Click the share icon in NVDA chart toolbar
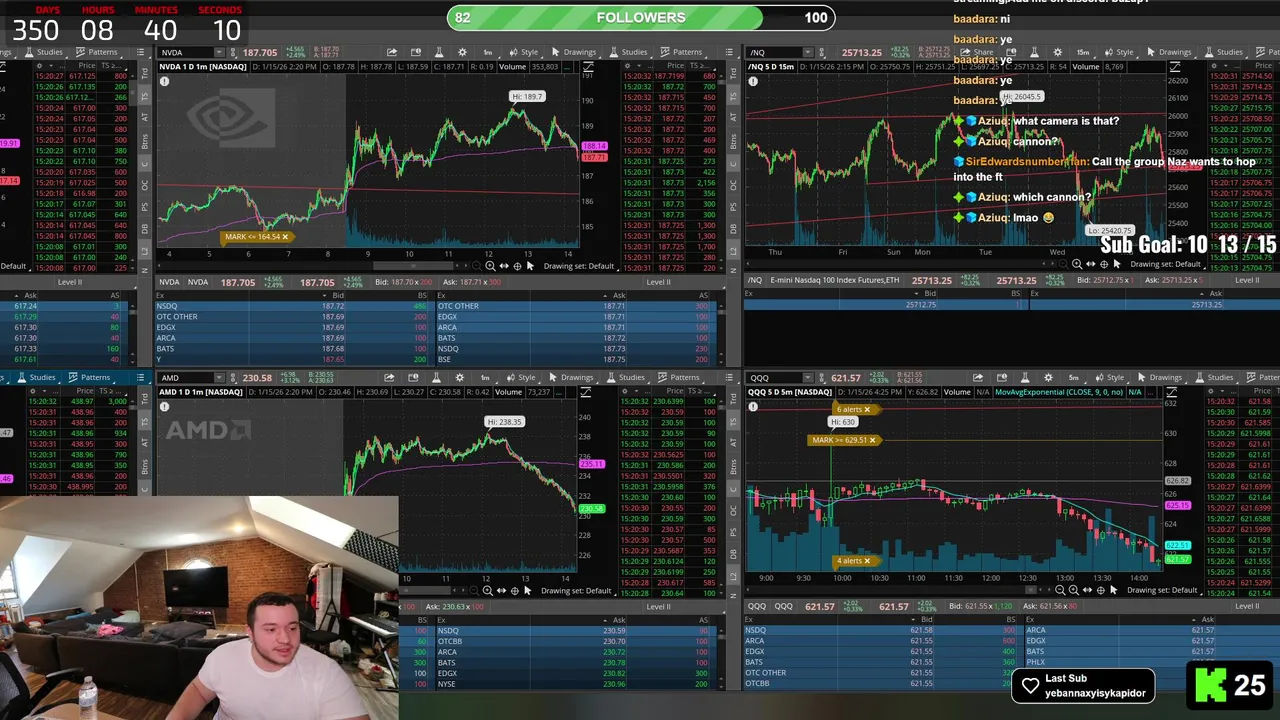Viewport: 1280px width, 720px height. [x=392, y=52]
